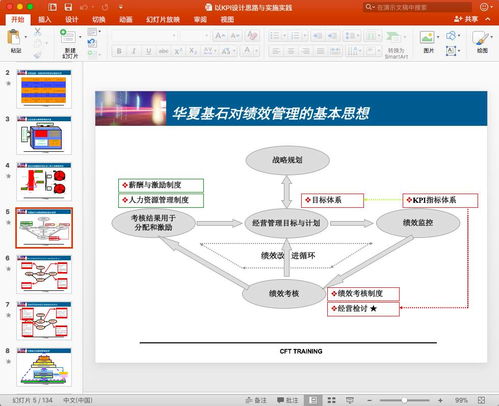
Task: Switch to the 设计 (Design) tab
Action: [x=72, y=20]
